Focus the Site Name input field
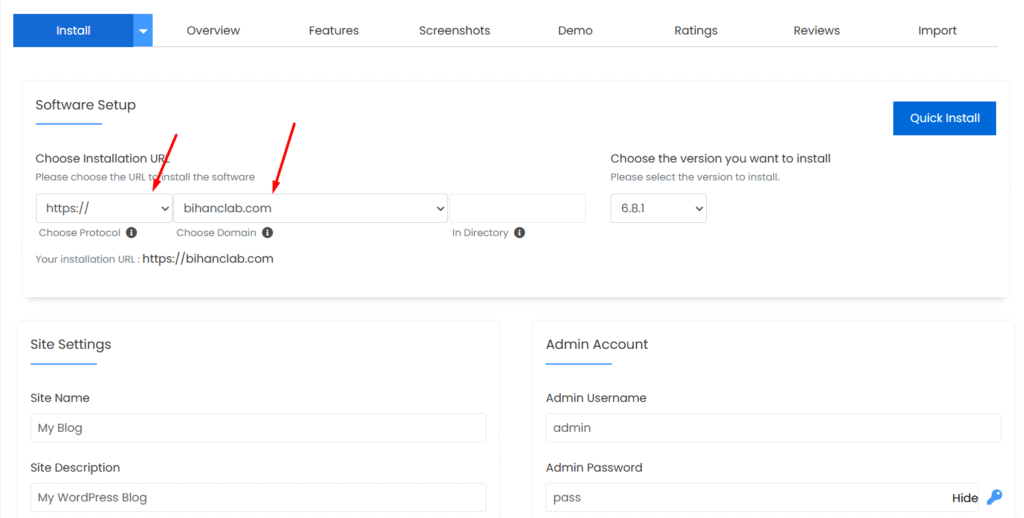The image size is (1024, 518). (x=258, y=428)
